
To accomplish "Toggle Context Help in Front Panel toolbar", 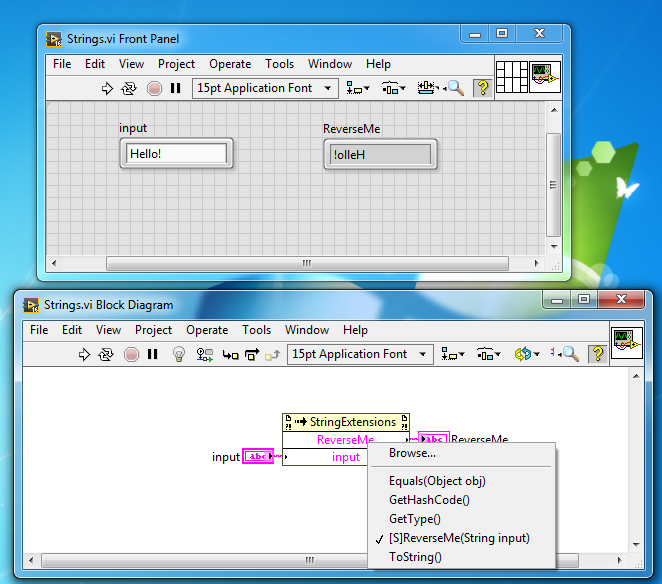I will (483, 88).
